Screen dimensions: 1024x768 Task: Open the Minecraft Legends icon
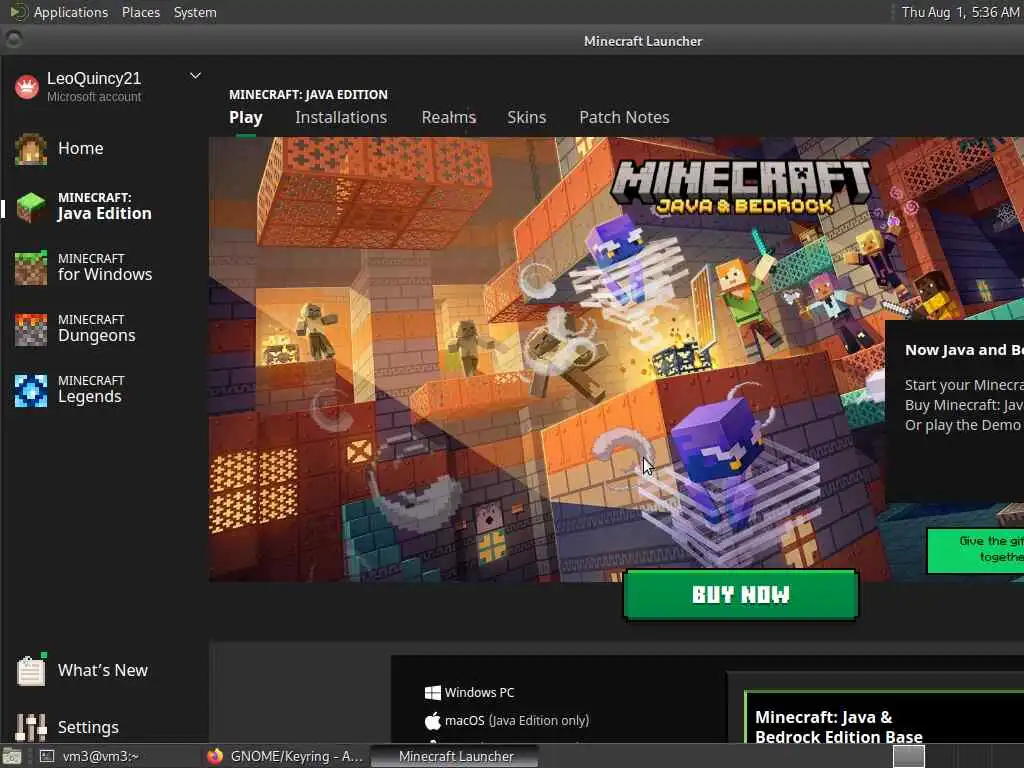31,391
